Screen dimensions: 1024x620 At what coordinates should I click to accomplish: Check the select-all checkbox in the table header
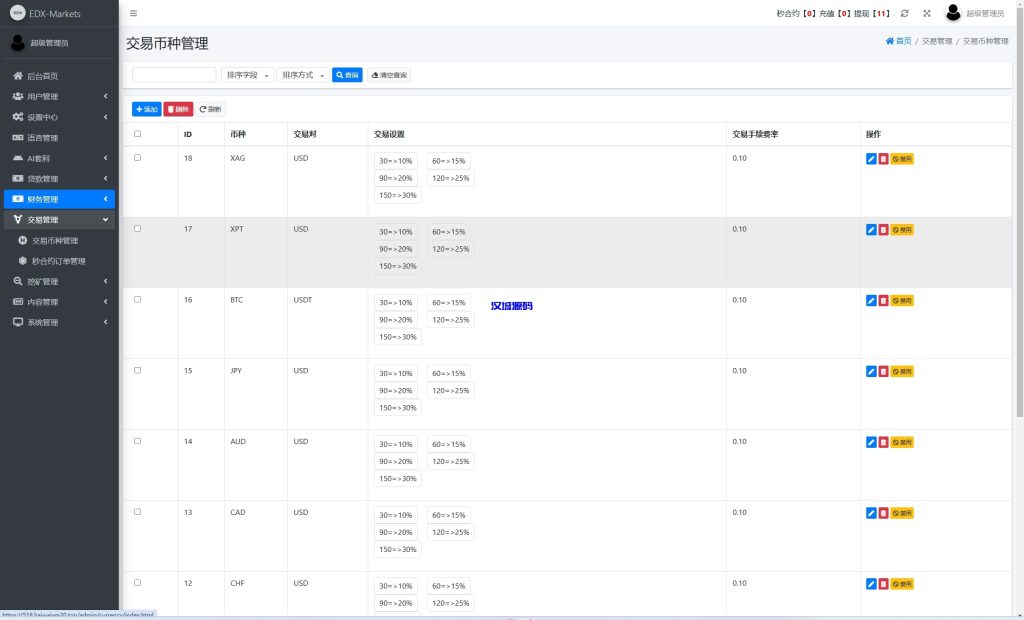[x=138, y=134]
